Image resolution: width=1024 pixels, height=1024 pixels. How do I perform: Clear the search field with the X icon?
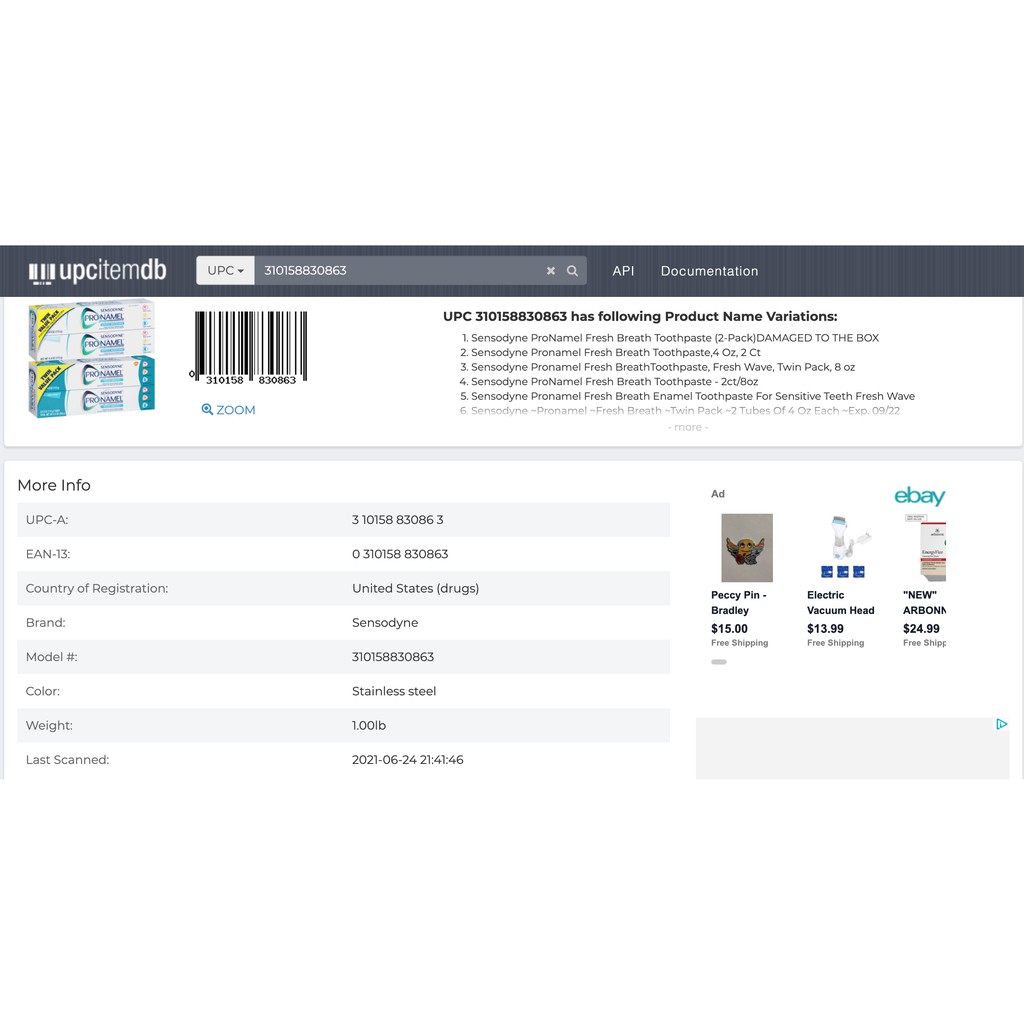point(550,271)
